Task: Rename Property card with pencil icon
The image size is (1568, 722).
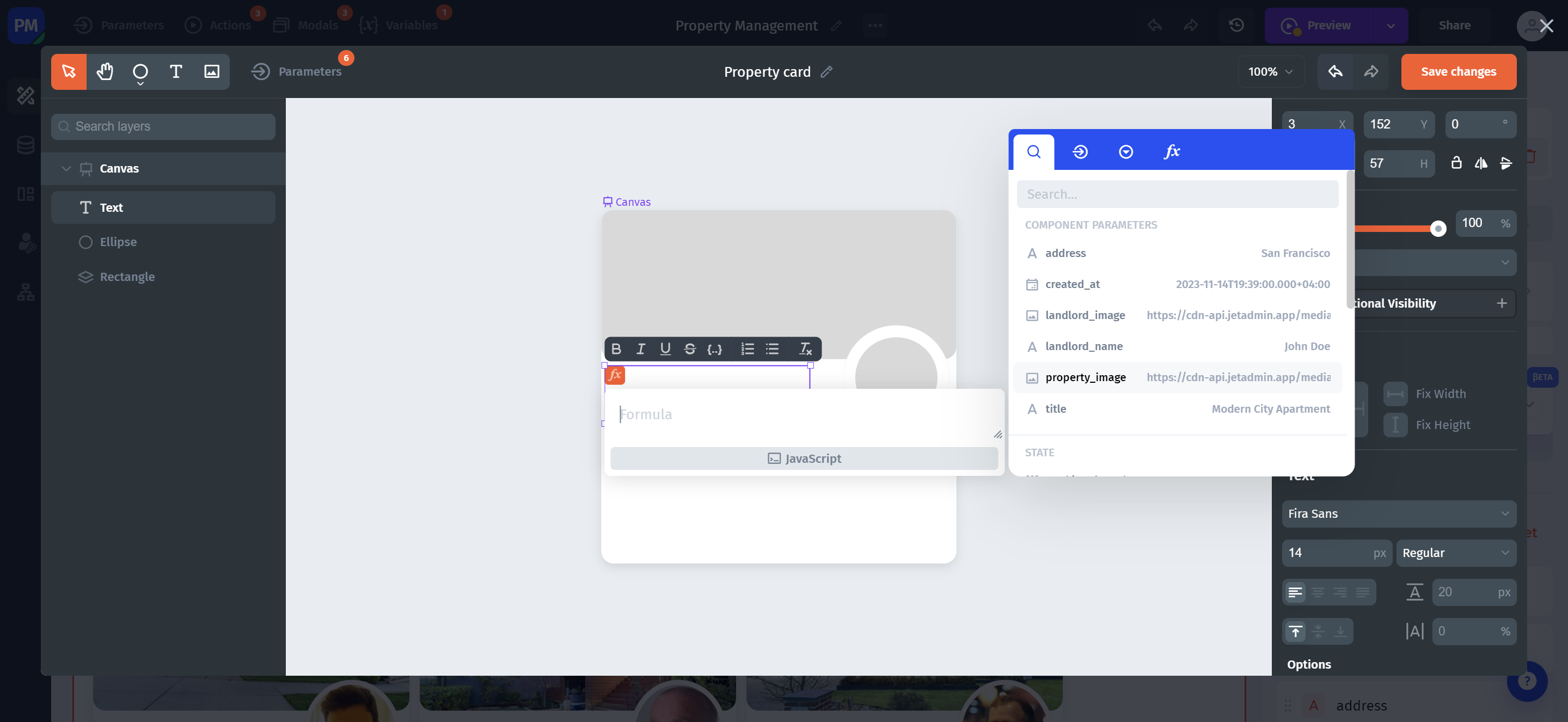Action: 826,71
